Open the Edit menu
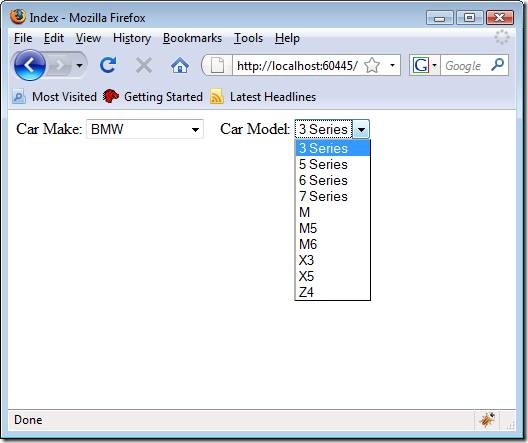 click(x=54, y=38)
